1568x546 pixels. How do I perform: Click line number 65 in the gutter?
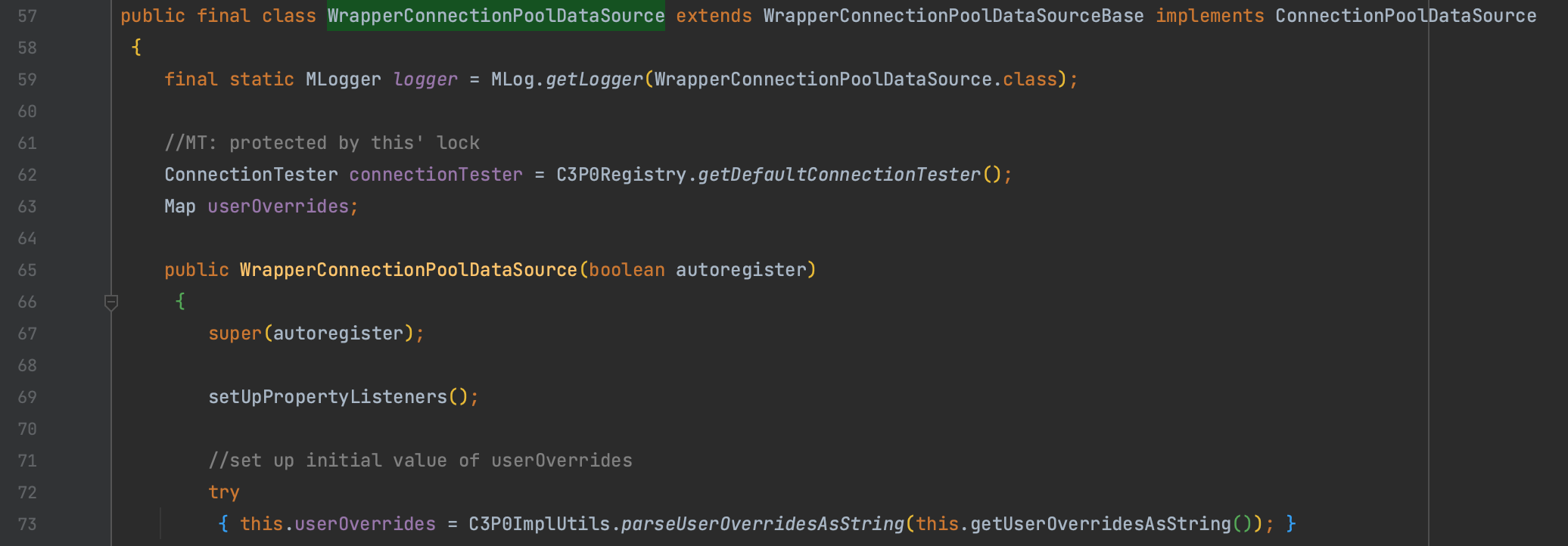[27, 270]
